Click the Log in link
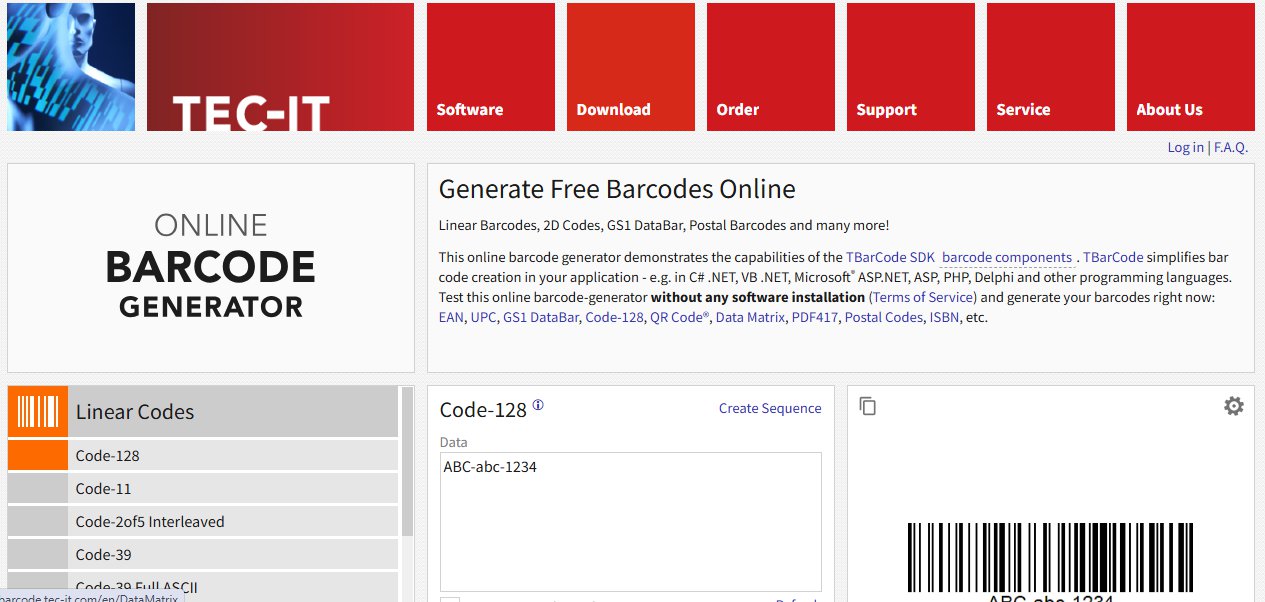Viewport: 1265px width, 602px height. click(1185, 146)
